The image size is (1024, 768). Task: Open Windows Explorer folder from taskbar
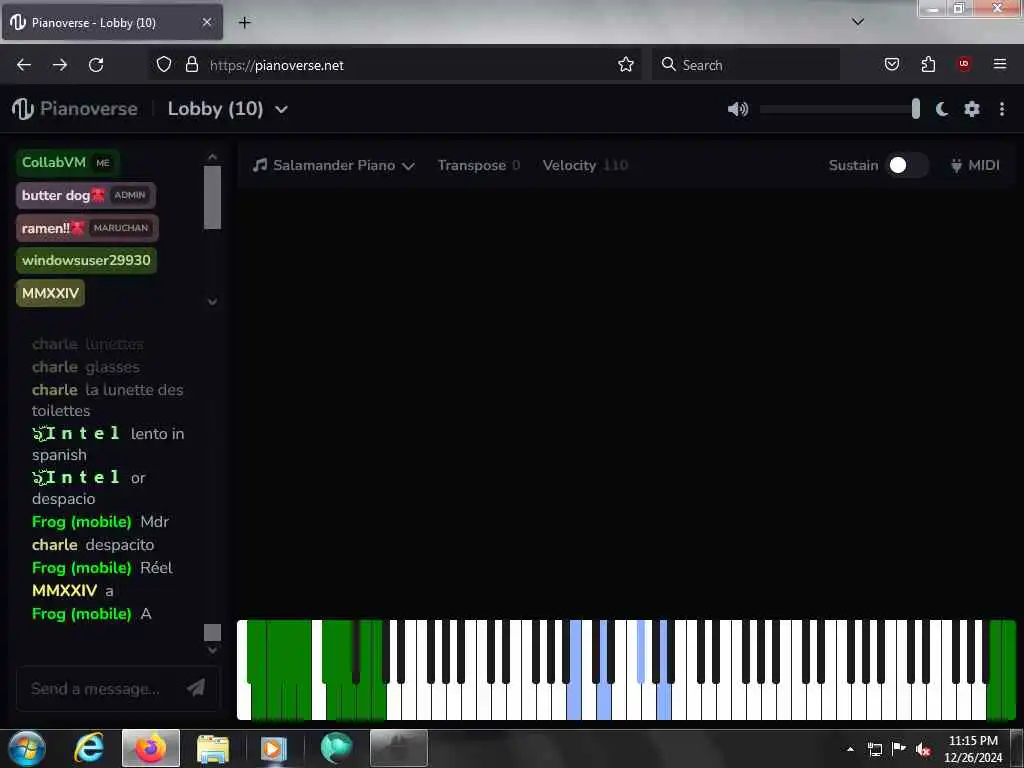[212, 749]
